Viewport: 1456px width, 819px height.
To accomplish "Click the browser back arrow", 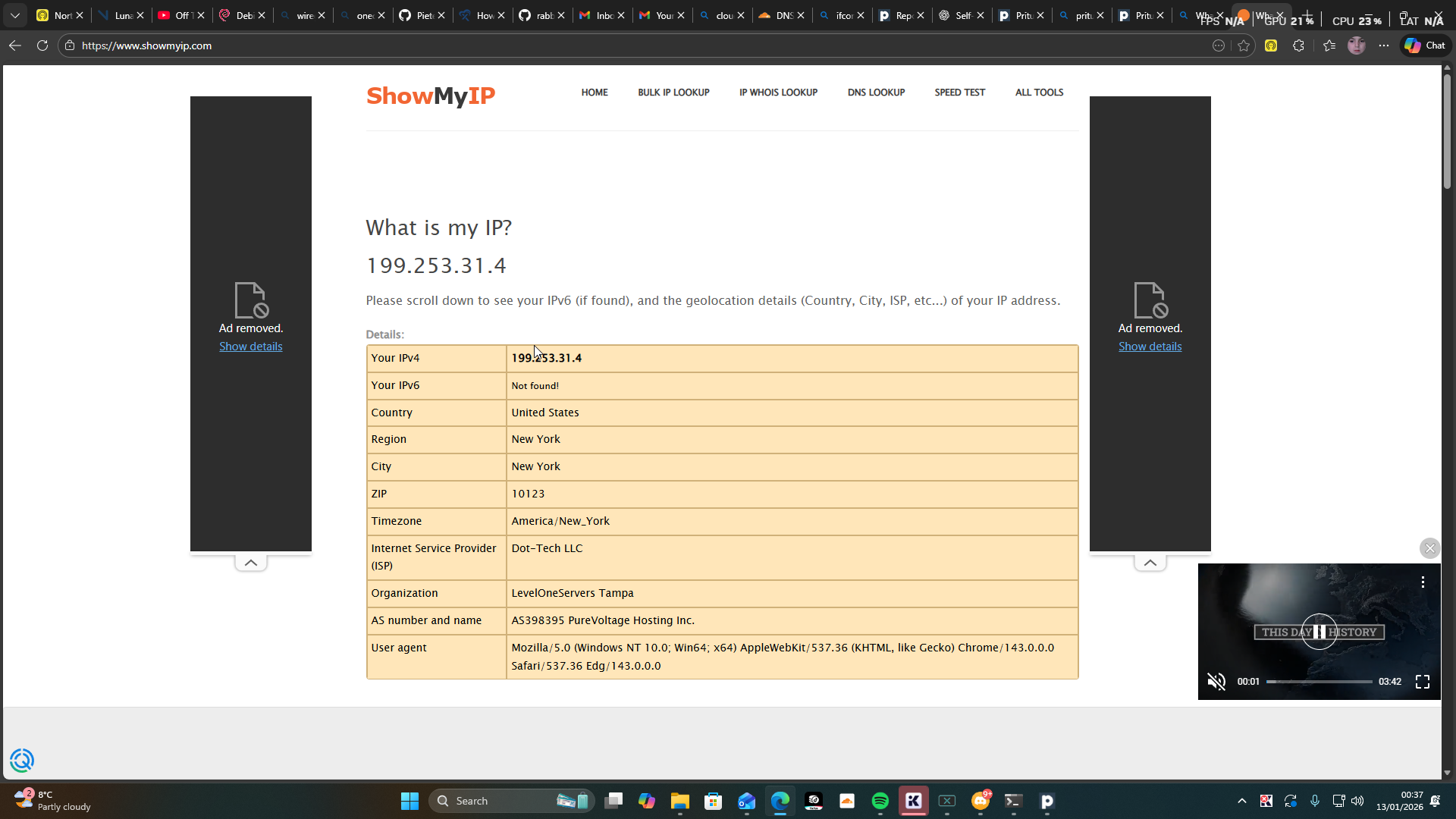I will [x=14, y=45].
